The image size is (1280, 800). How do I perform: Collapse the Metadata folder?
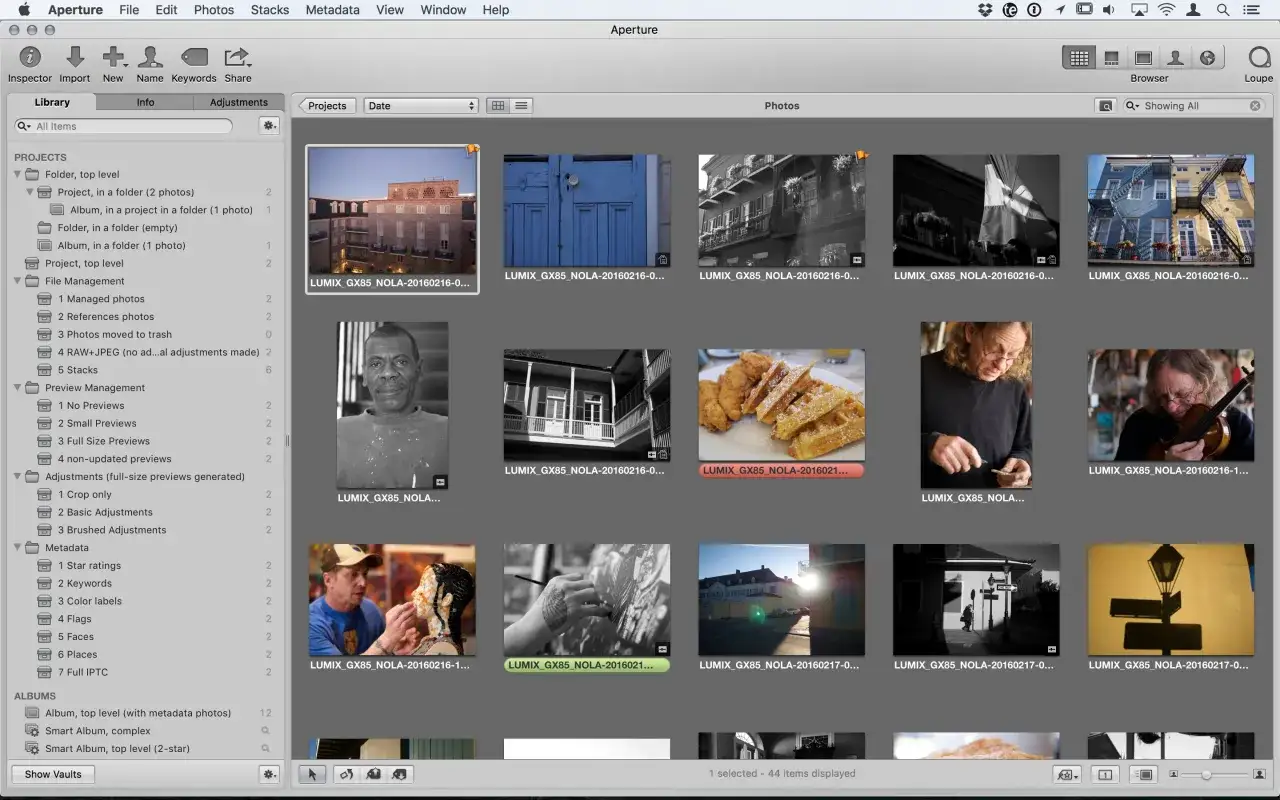point(18,548)
